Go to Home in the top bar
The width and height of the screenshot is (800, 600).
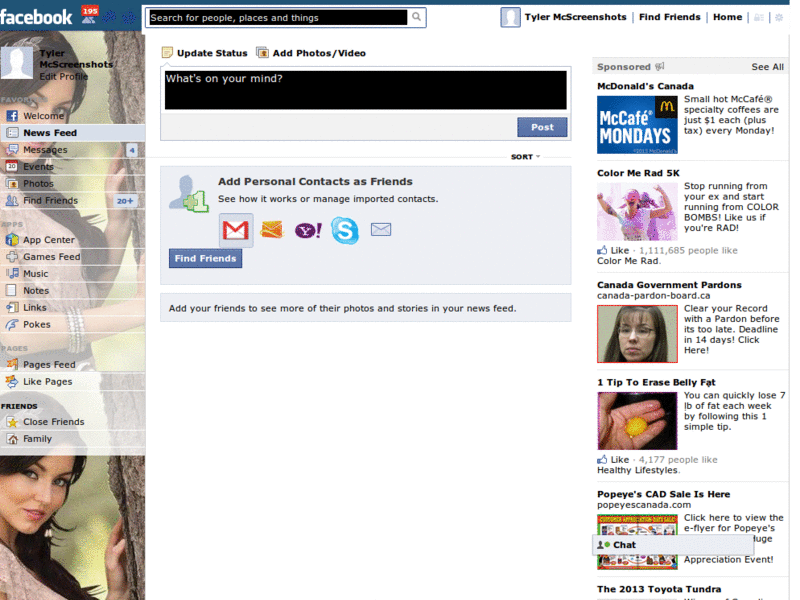[727, 17]
